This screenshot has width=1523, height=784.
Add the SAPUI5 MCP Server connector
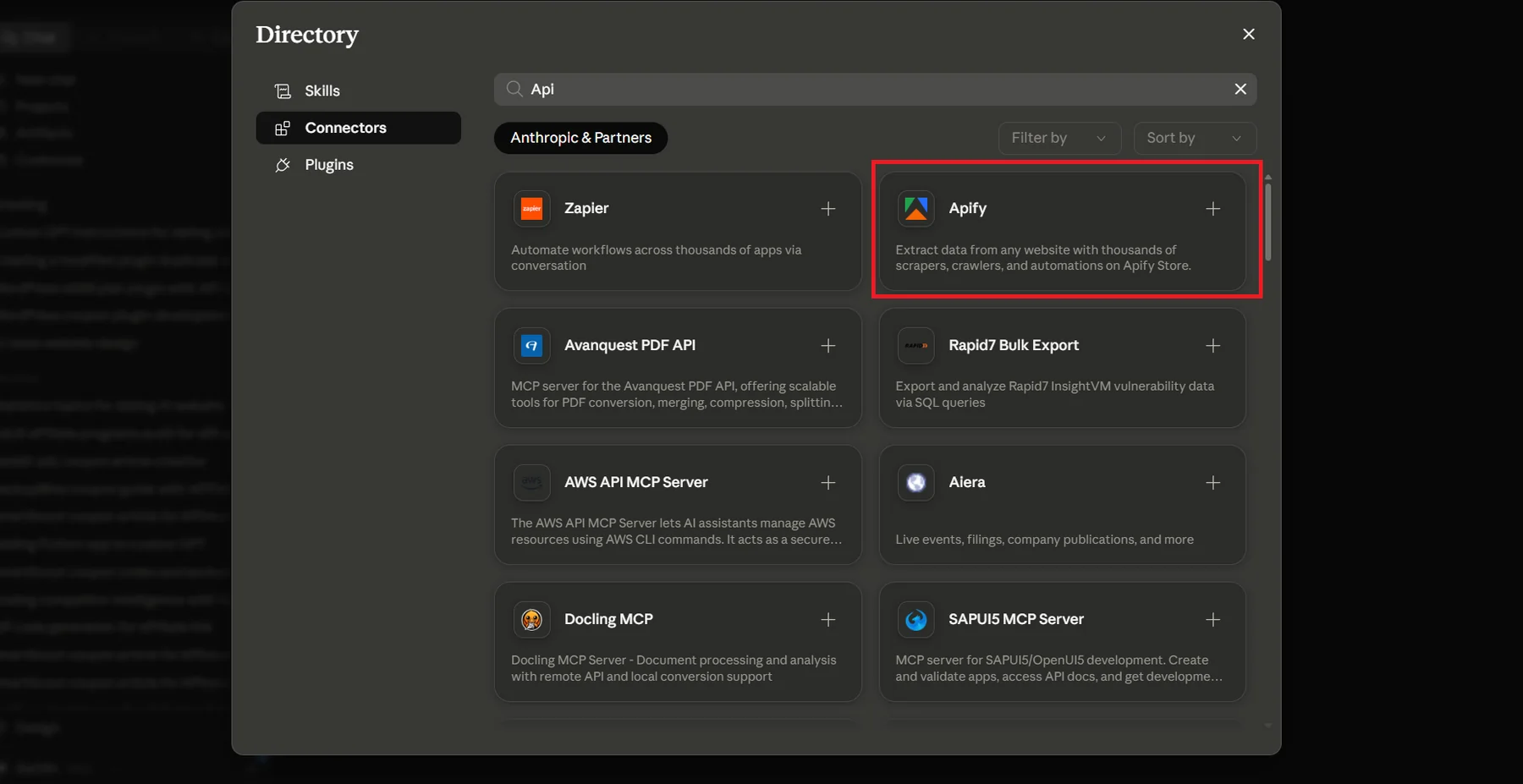click(x=1212, y=620)
